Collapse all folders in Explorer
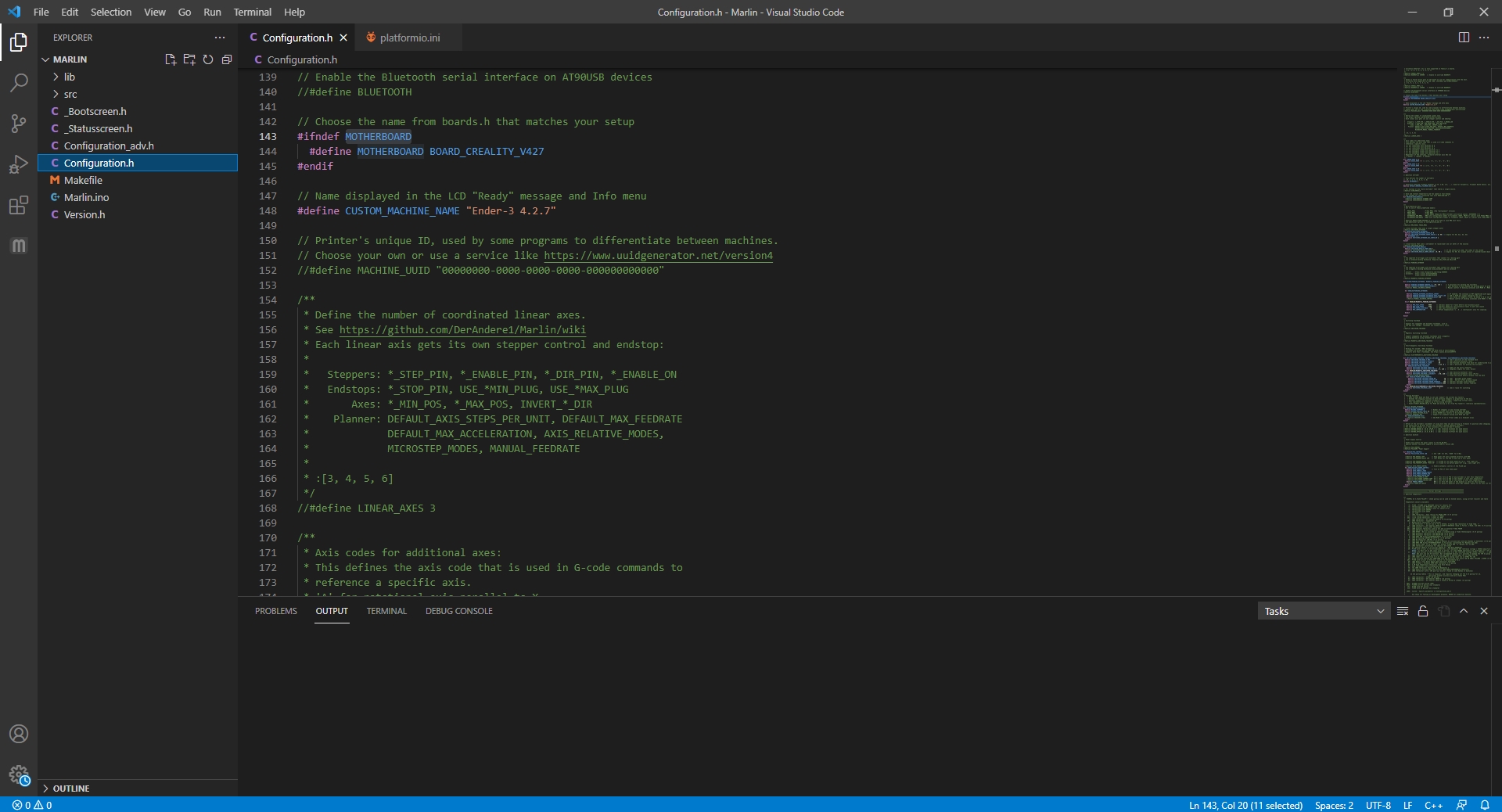 pyautogui.click(x=227, y=59)
